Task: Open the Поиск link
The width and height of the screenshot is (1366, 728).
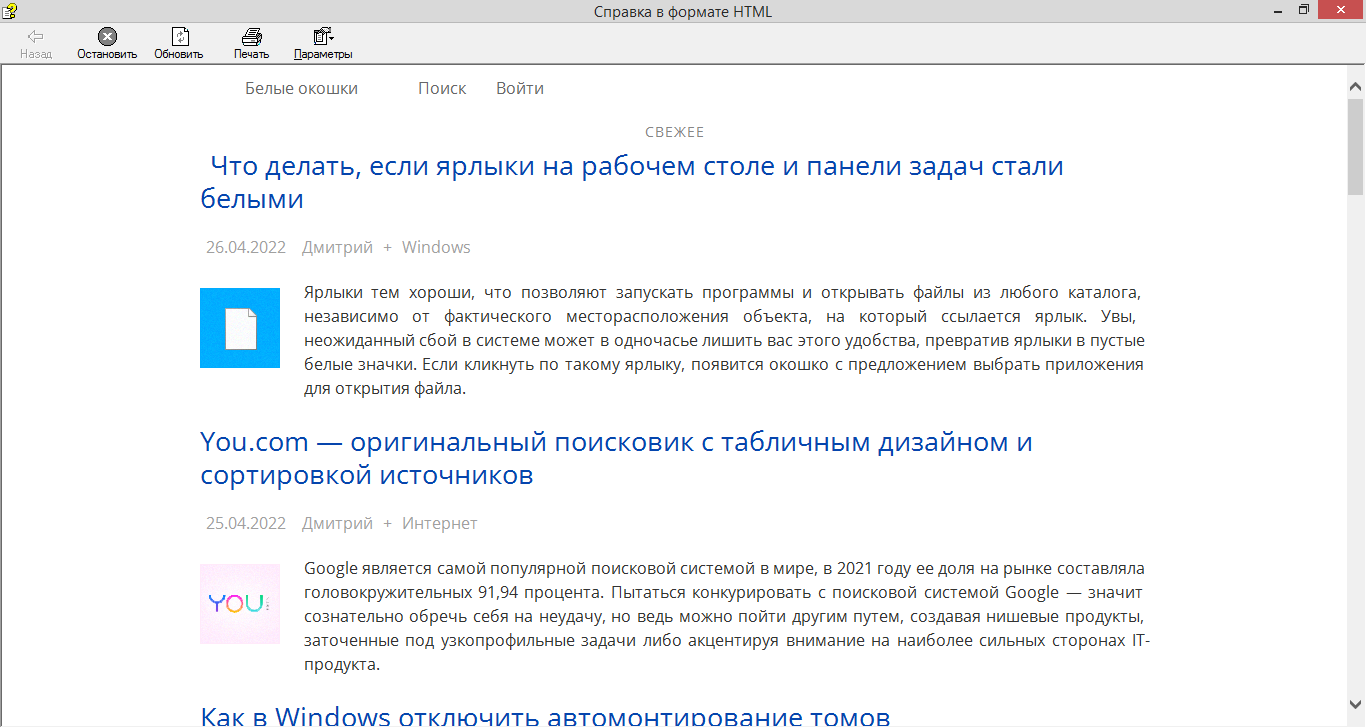Action: coord(442,88)
